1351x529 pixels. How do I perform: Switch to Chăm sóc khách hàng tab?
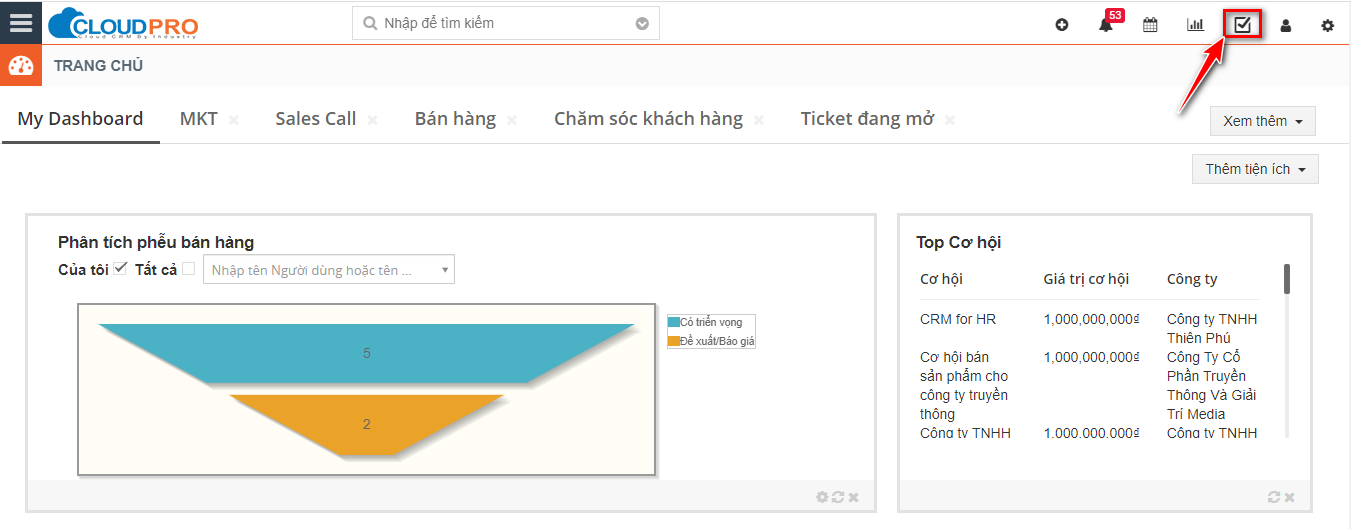click(648, 119)
